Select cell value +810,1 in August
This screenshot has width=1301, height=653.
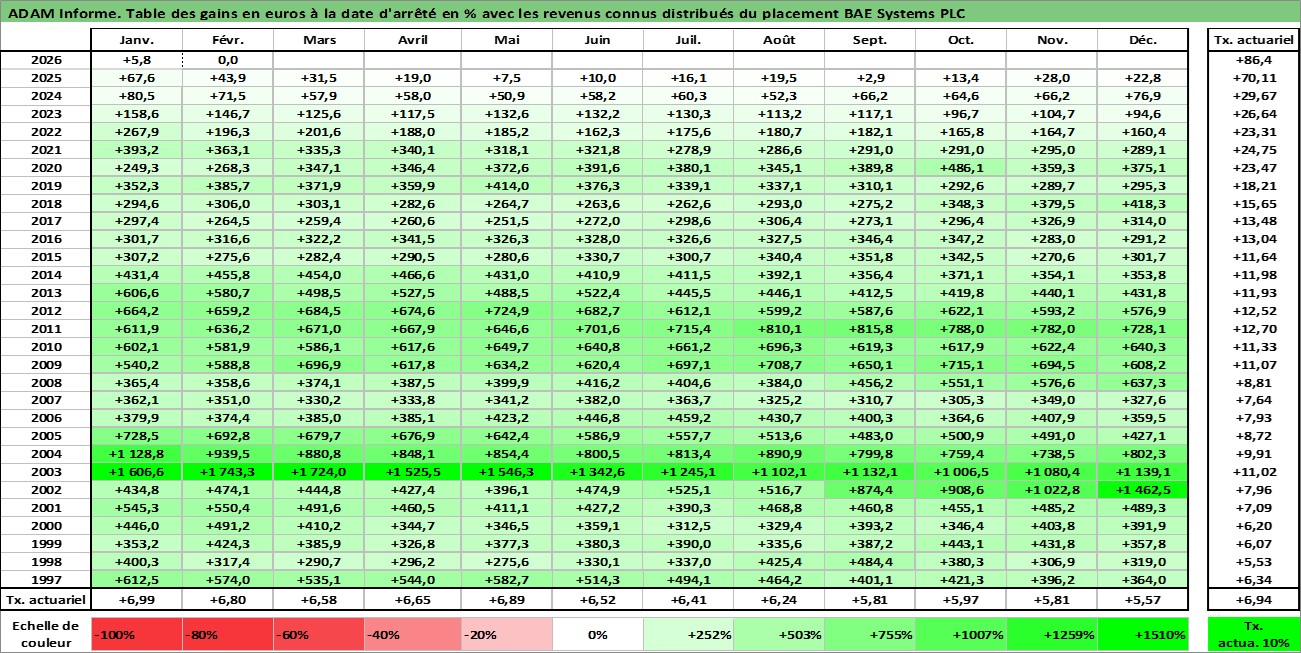[779, 328]
